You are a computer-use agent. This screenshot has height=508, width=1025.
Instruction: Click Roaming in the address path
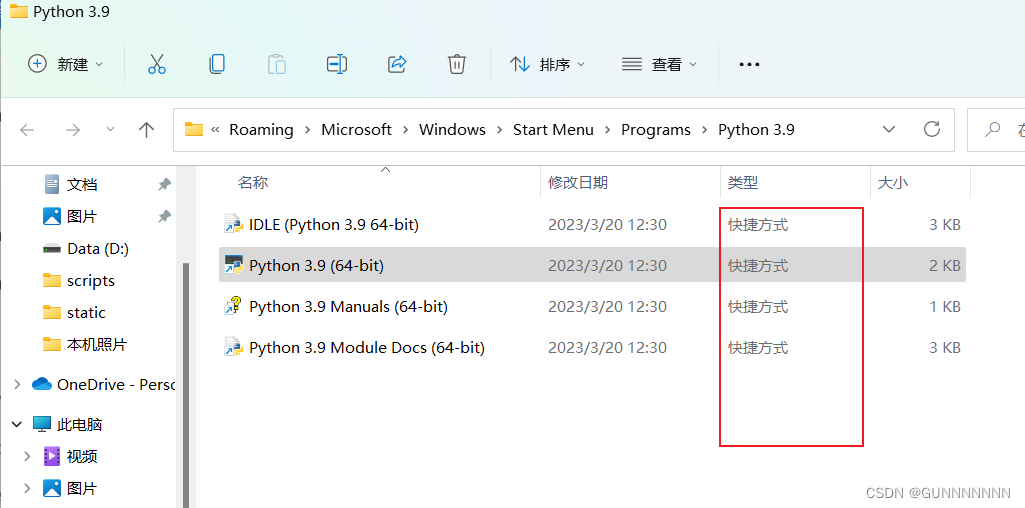click(x=261, y=129)
